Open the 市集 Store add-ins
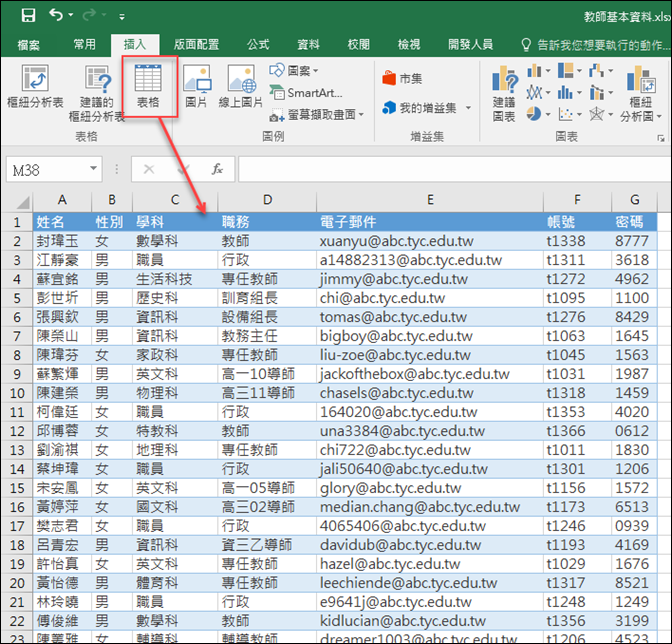The width and height of the screenshot is (672, 644). tap(402, 78)
